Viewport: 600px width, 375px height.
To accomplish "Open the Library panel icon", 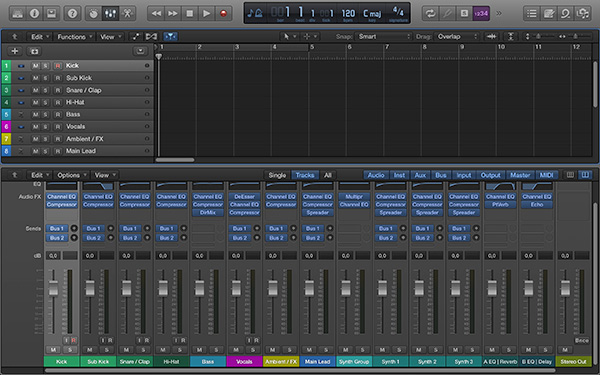I will pos(18,14).
